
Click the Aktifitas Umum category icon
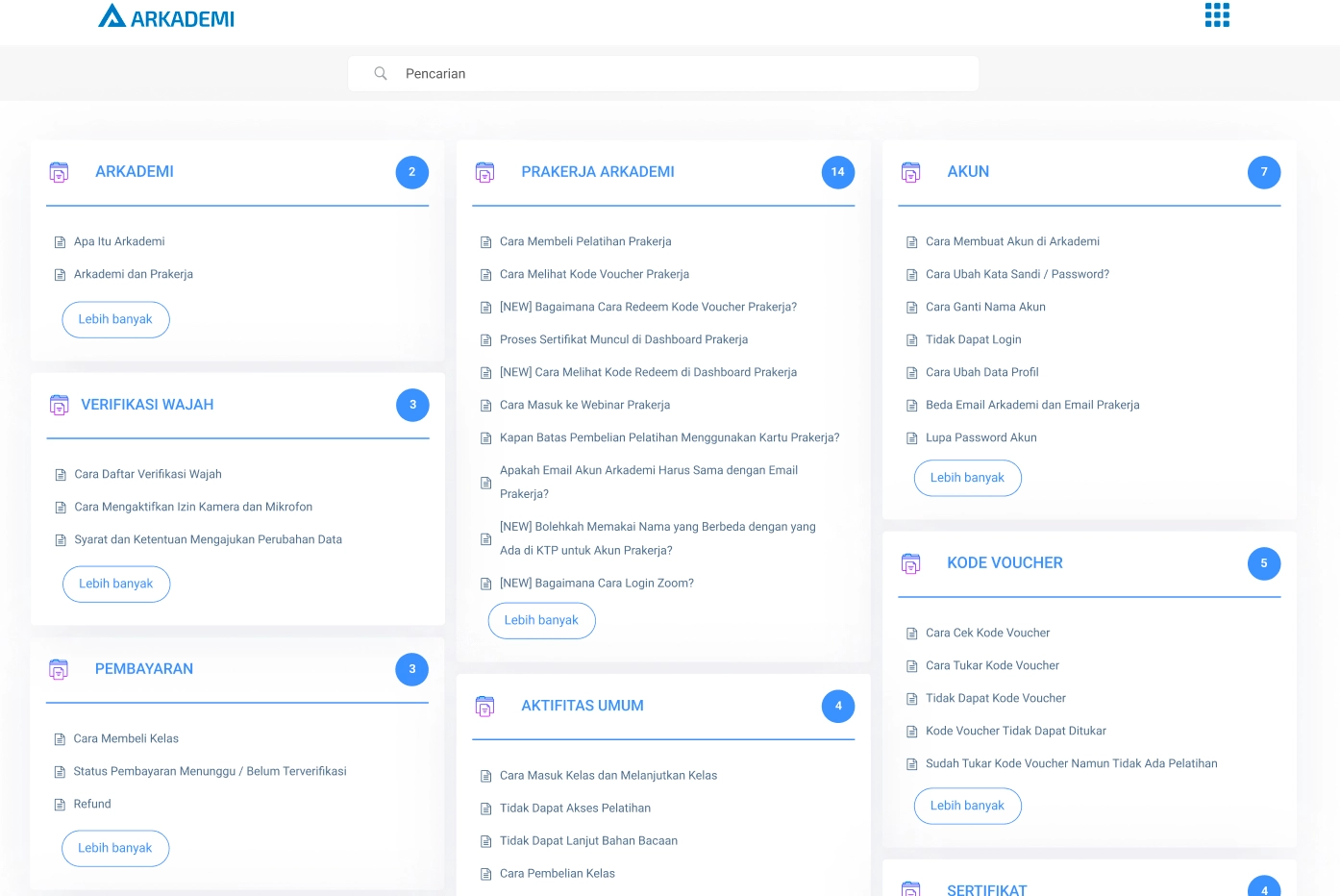click(485, 707)
